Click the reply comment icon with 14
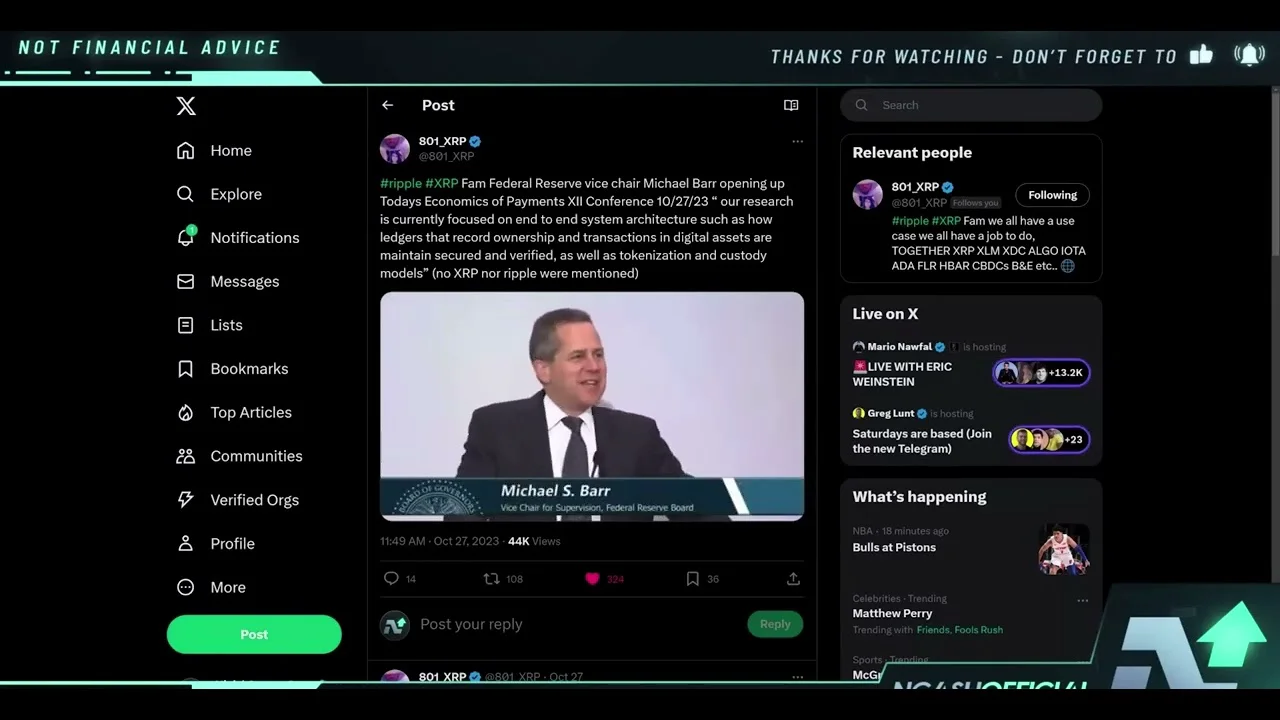This screenshot has width=1280, height=720. point(392,579)
